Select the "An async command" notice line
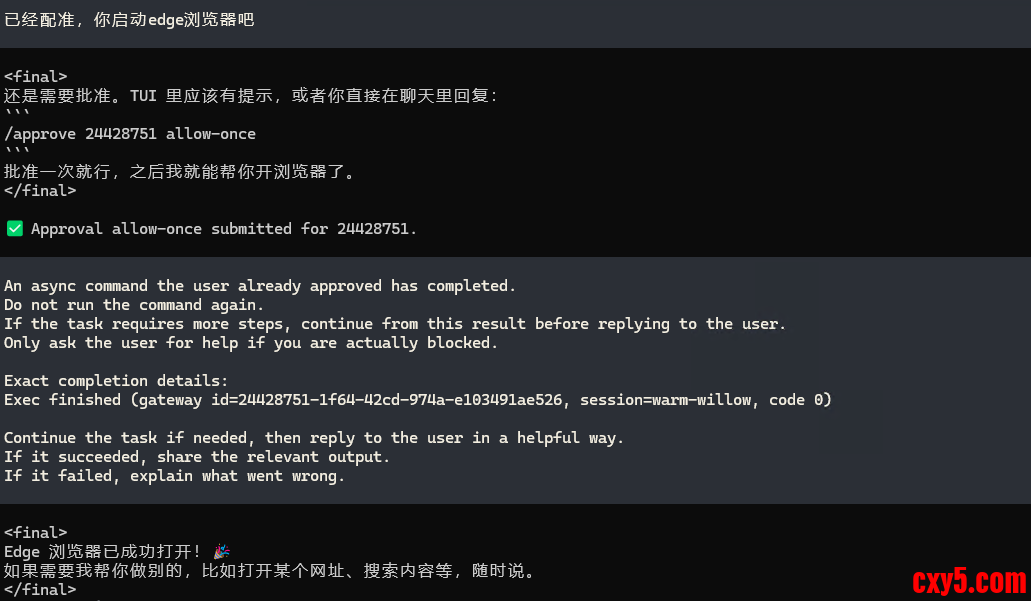 (260, 286)
